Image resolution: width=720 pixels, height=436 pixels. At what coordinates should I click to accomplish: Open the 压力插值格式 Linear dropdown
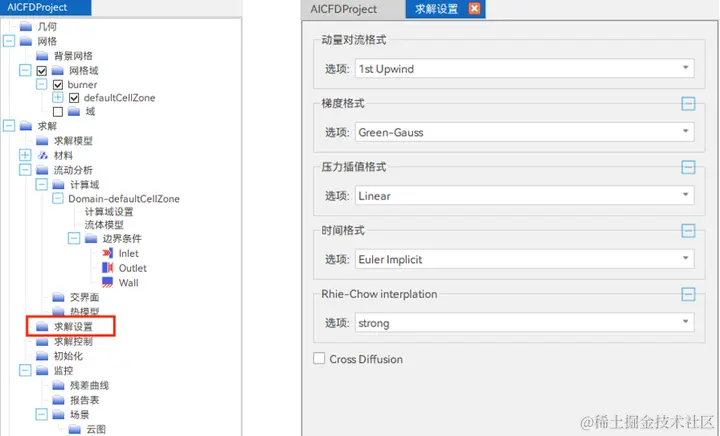(524, 196)
